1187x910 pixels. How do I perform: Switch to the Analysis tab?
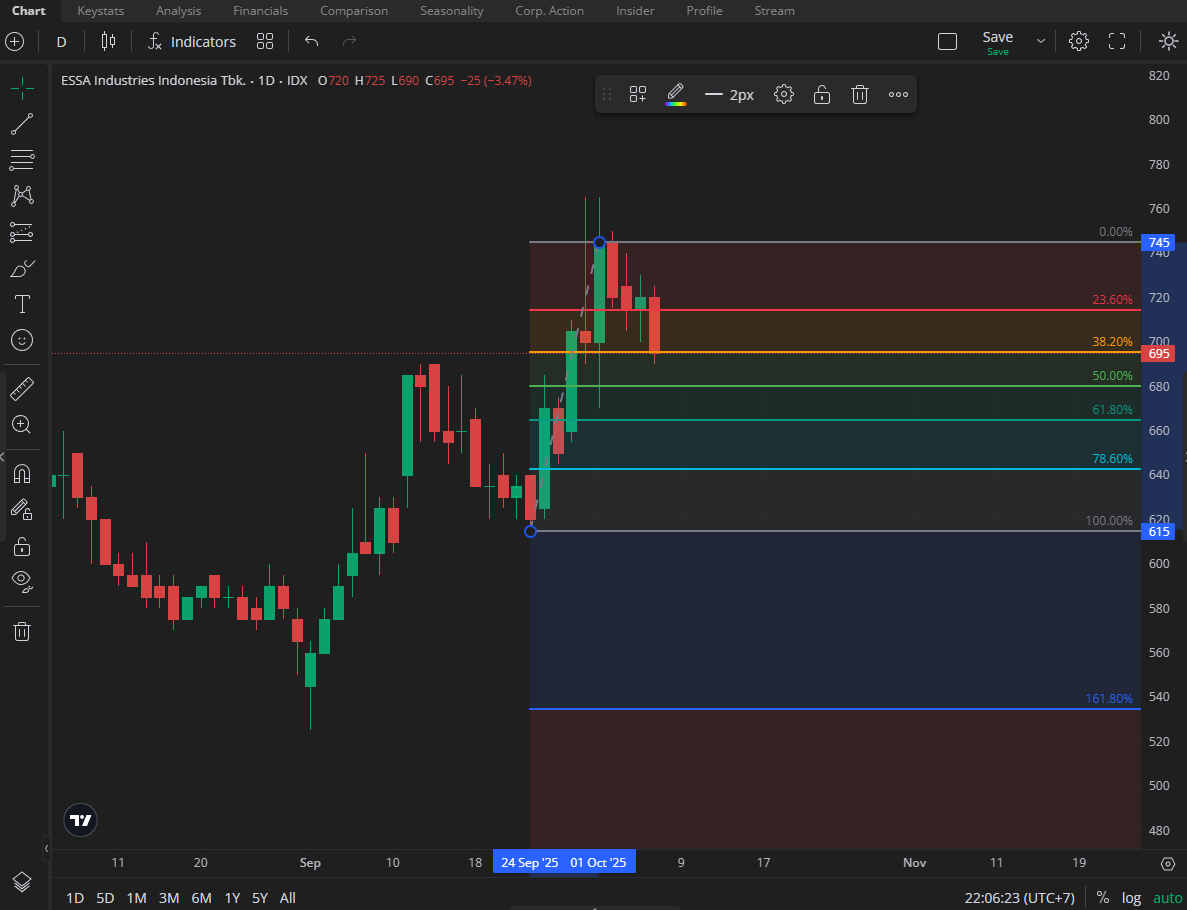click(179, 11)
